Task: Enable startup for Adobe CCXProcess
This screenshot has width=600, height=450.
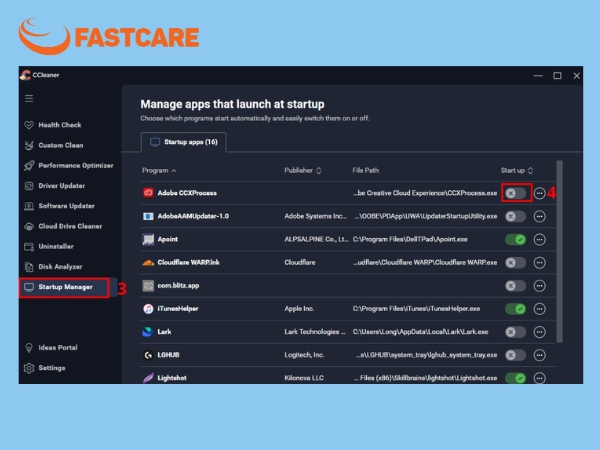Action: [x=515, y=193]
